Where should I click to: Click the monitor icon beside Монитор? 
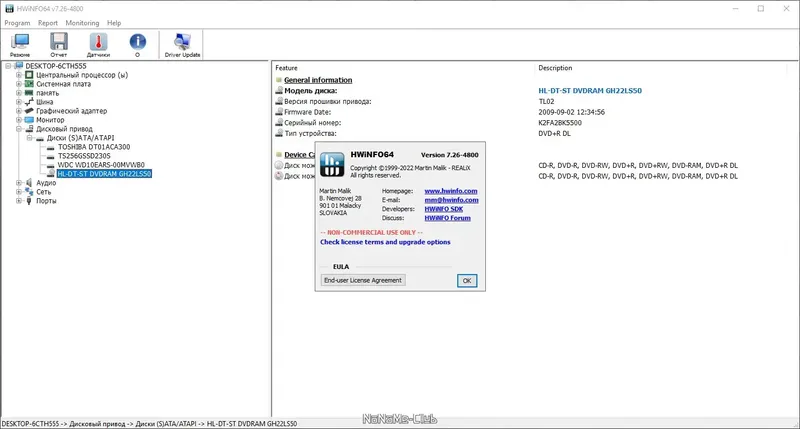(x=29, y=120)
